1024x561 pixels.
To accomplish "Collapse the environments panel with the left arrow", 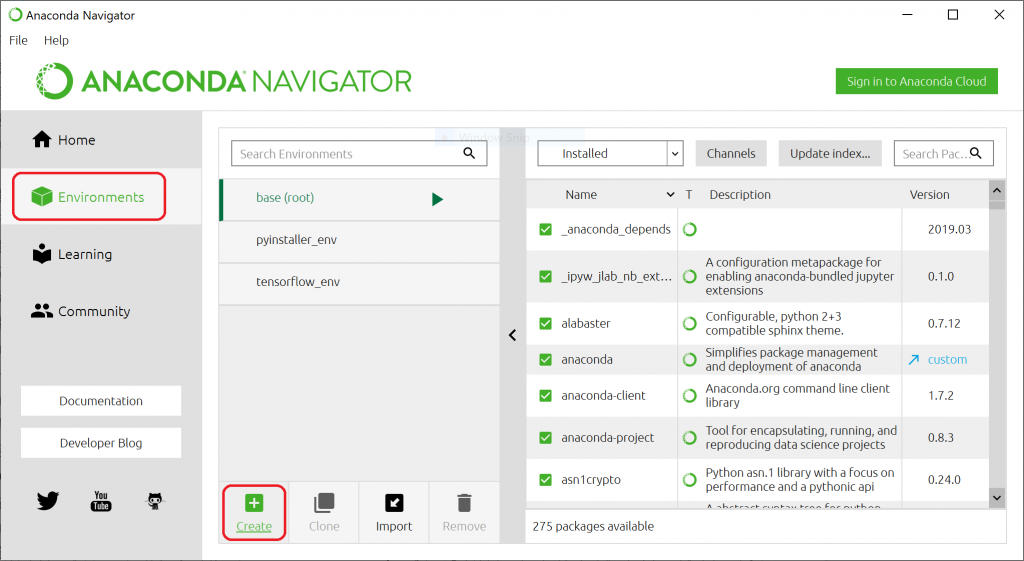I will (513, 335).
